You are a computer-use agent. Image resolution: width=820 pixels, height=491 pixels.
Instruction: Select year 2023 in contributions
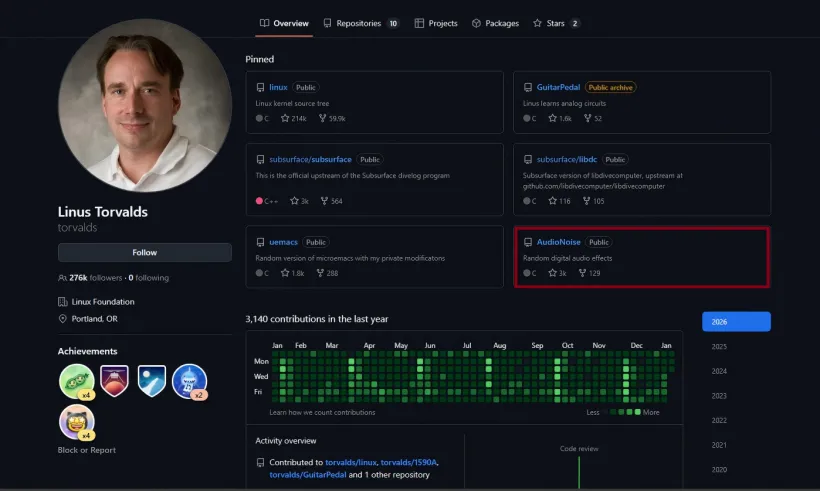(719, 396)
